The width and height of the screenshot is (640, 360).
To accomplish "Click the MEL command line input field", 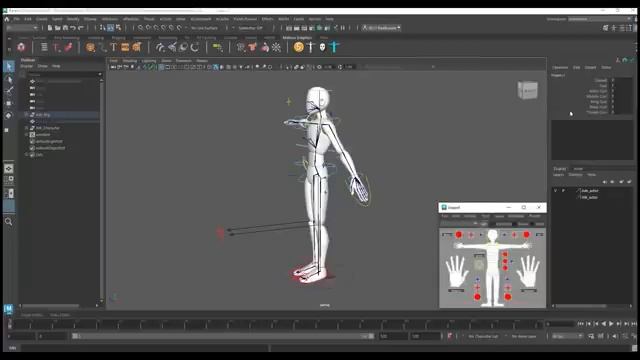I will click(144, 348).
